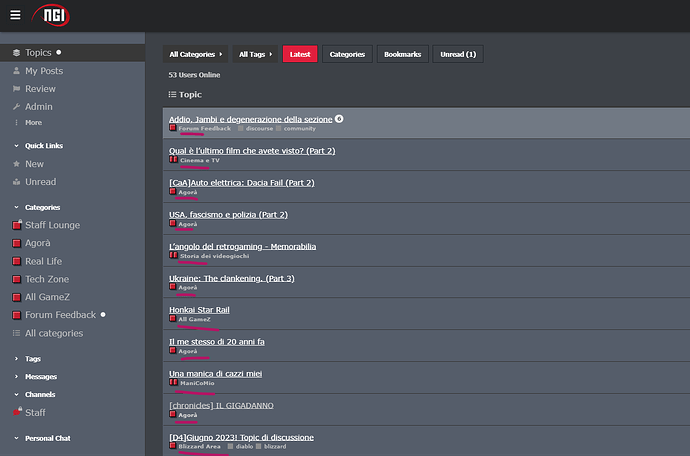Click the More vertical dots icon
This screenshot has height=456, width=690.
(x=16, y=123)
